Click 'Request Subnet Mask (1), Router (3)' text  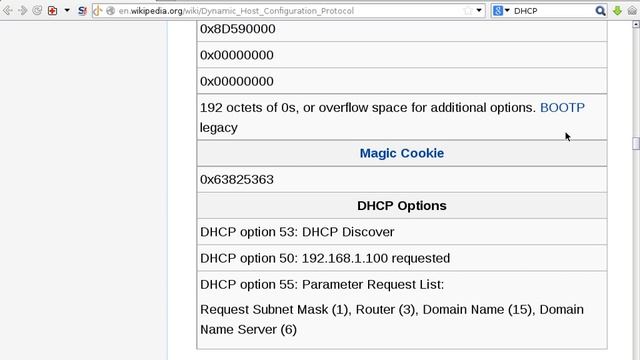tap(308, 310)
